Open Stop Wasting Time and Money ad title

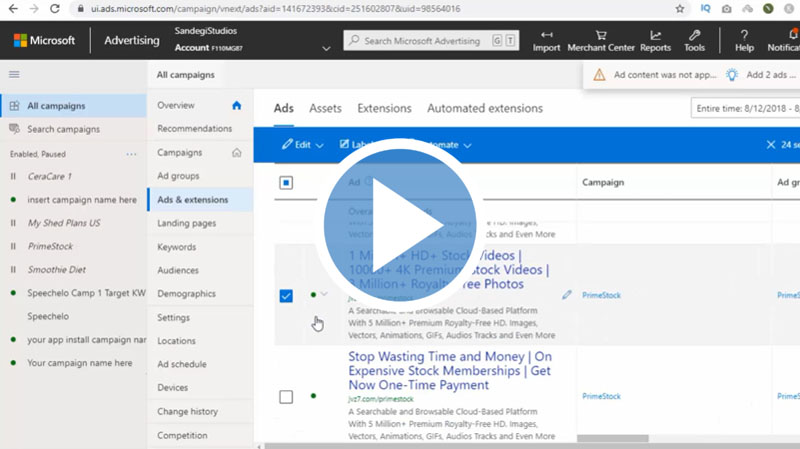tap(449, 370)
